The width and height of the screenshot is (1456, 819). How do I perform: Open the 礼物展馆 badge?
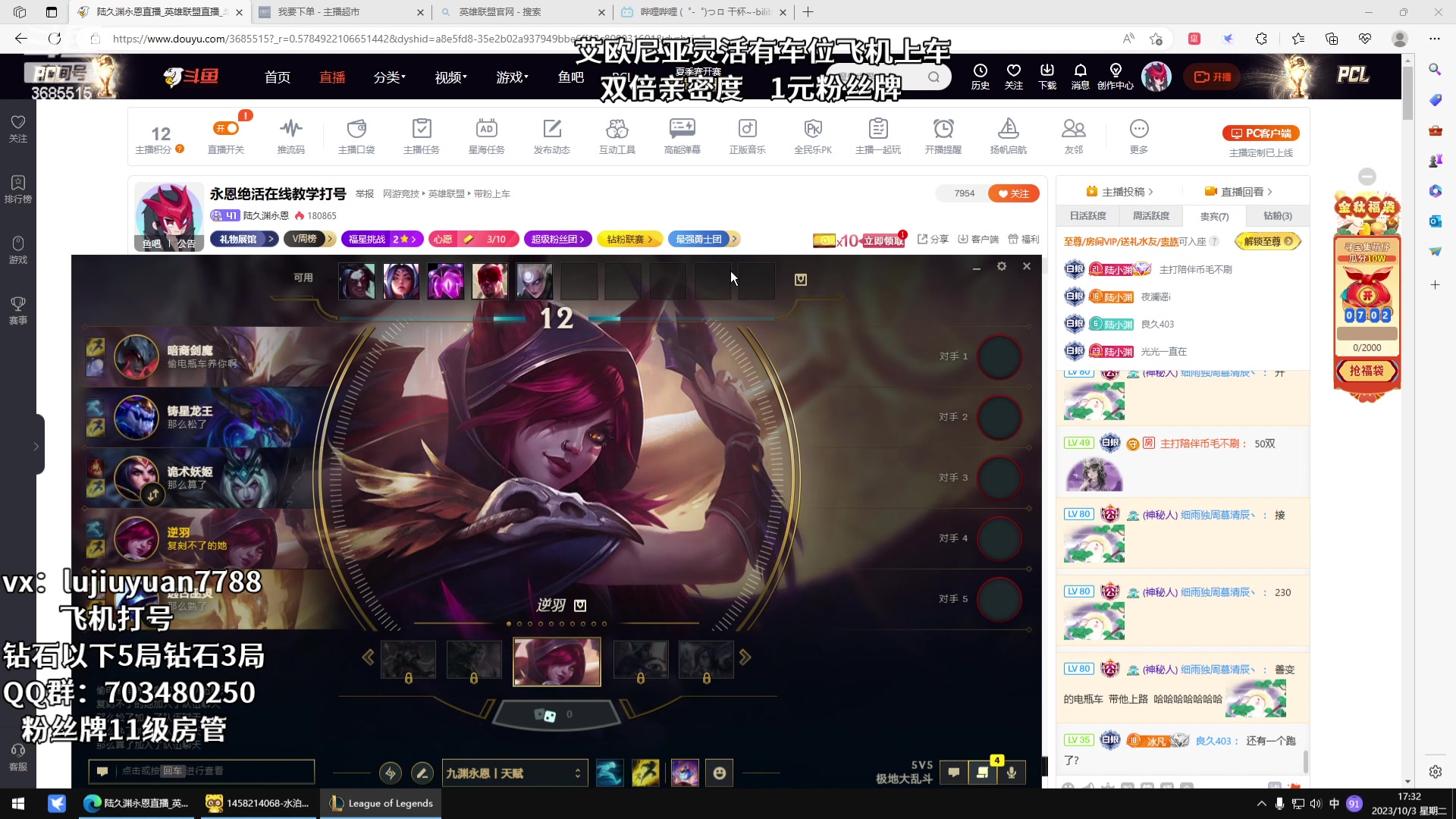[x=244, y=239]
